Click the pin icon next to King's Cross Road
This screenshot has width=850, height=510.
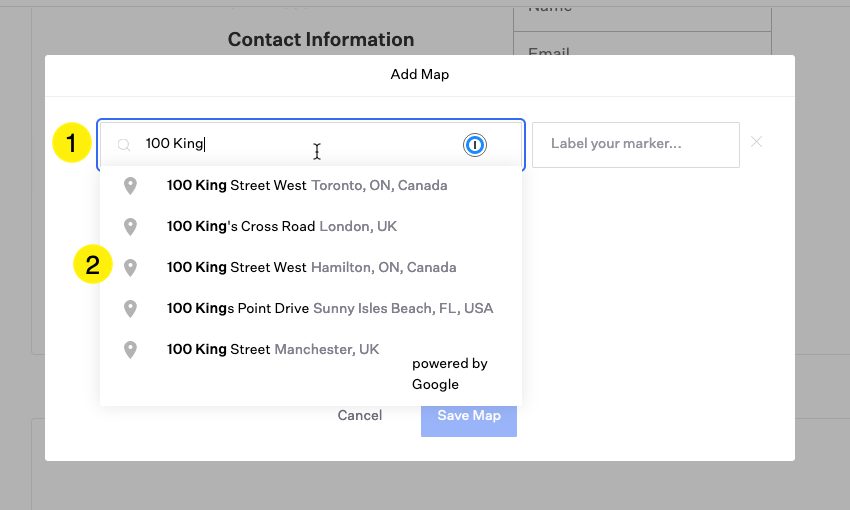[x=129, y=227]
